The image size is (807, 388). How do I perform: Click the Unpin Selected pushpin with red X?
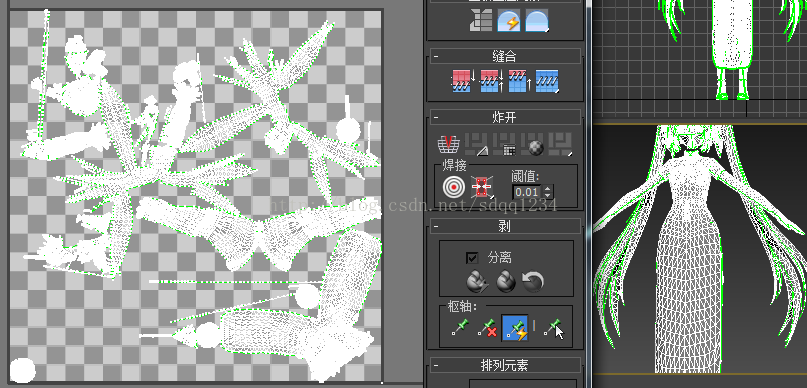point(487,328)
